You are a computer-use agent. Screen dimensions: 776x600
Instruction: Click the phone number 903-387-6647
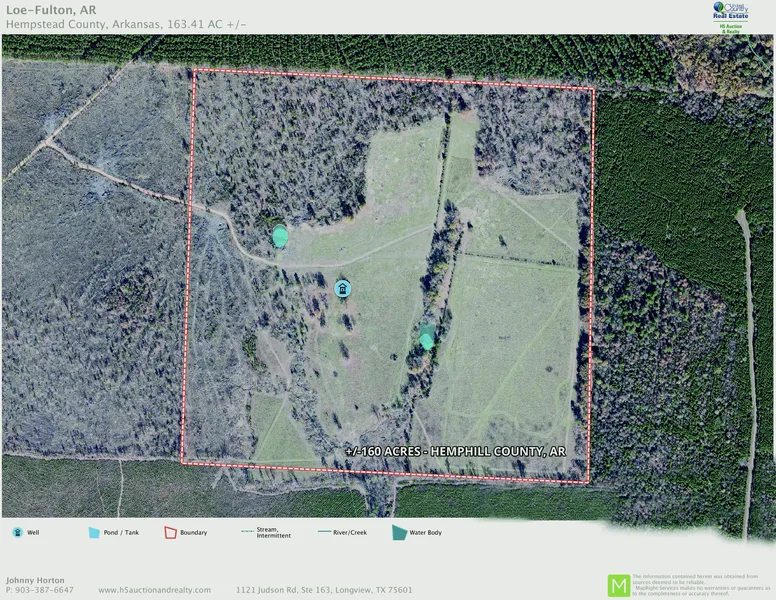pyautogui.click(x=45, y=590)
